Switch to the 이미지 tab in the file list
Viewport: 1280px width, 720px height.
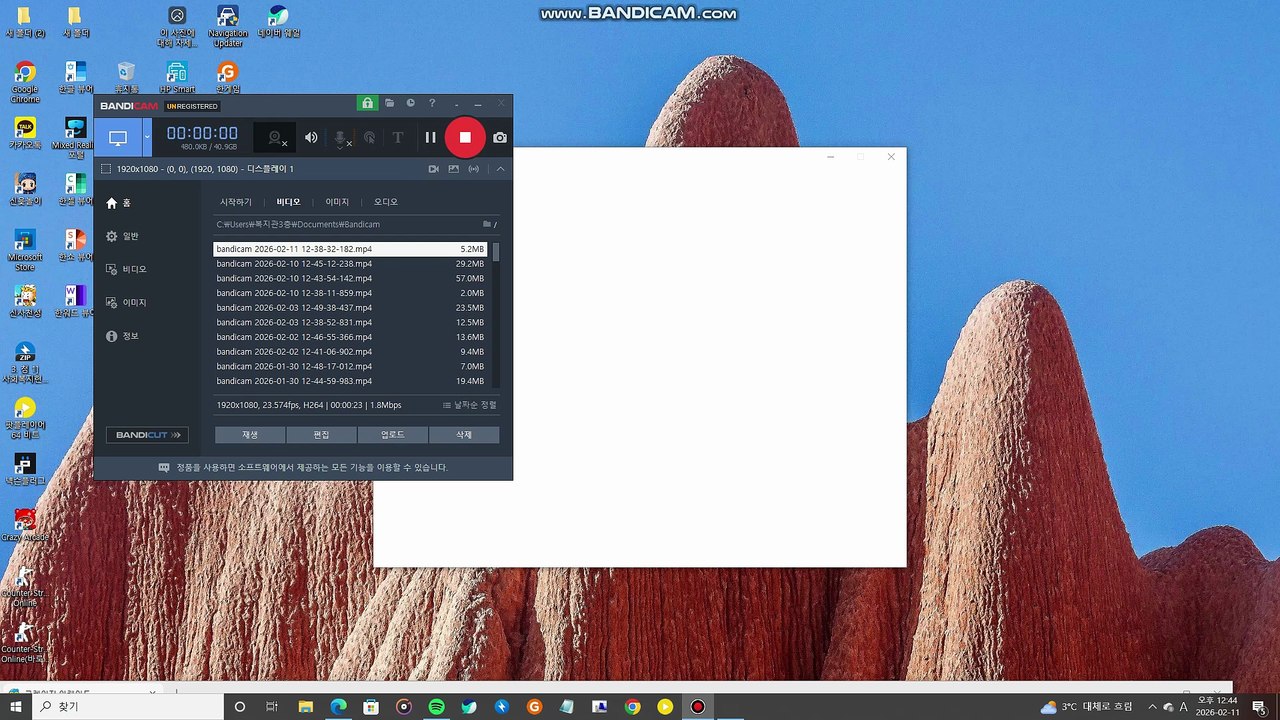[x=337, y=202]
